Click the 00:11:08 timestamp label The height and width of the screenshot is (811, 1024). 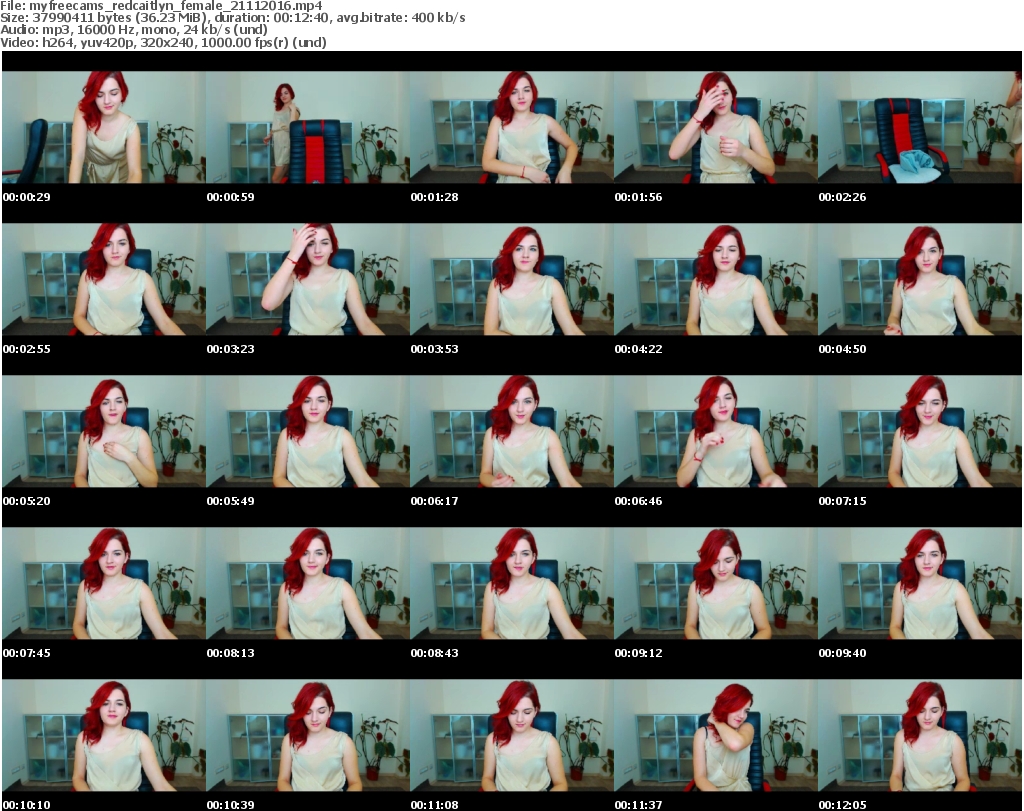pos(434,805)
